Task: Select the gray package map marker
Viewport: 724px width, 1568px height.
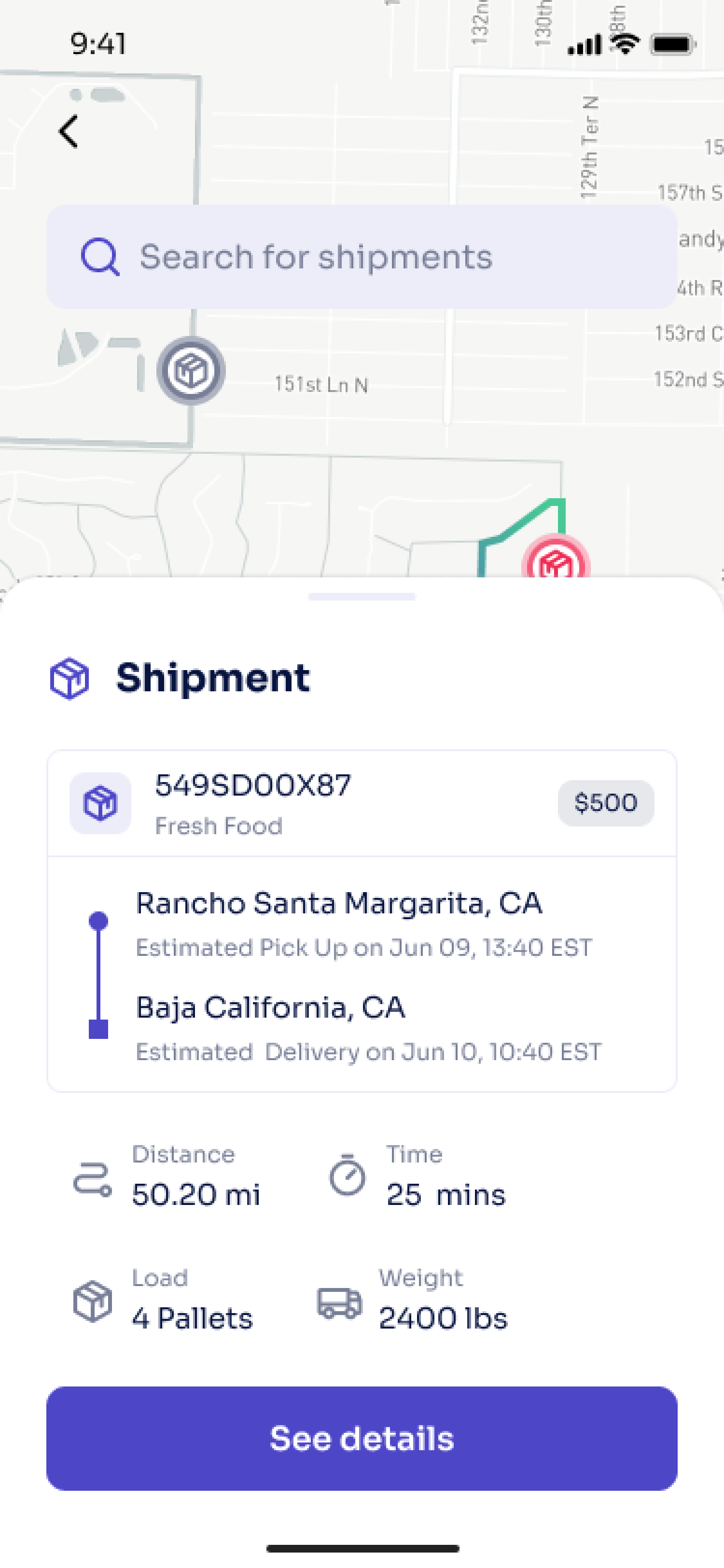Action: (191, 371)
